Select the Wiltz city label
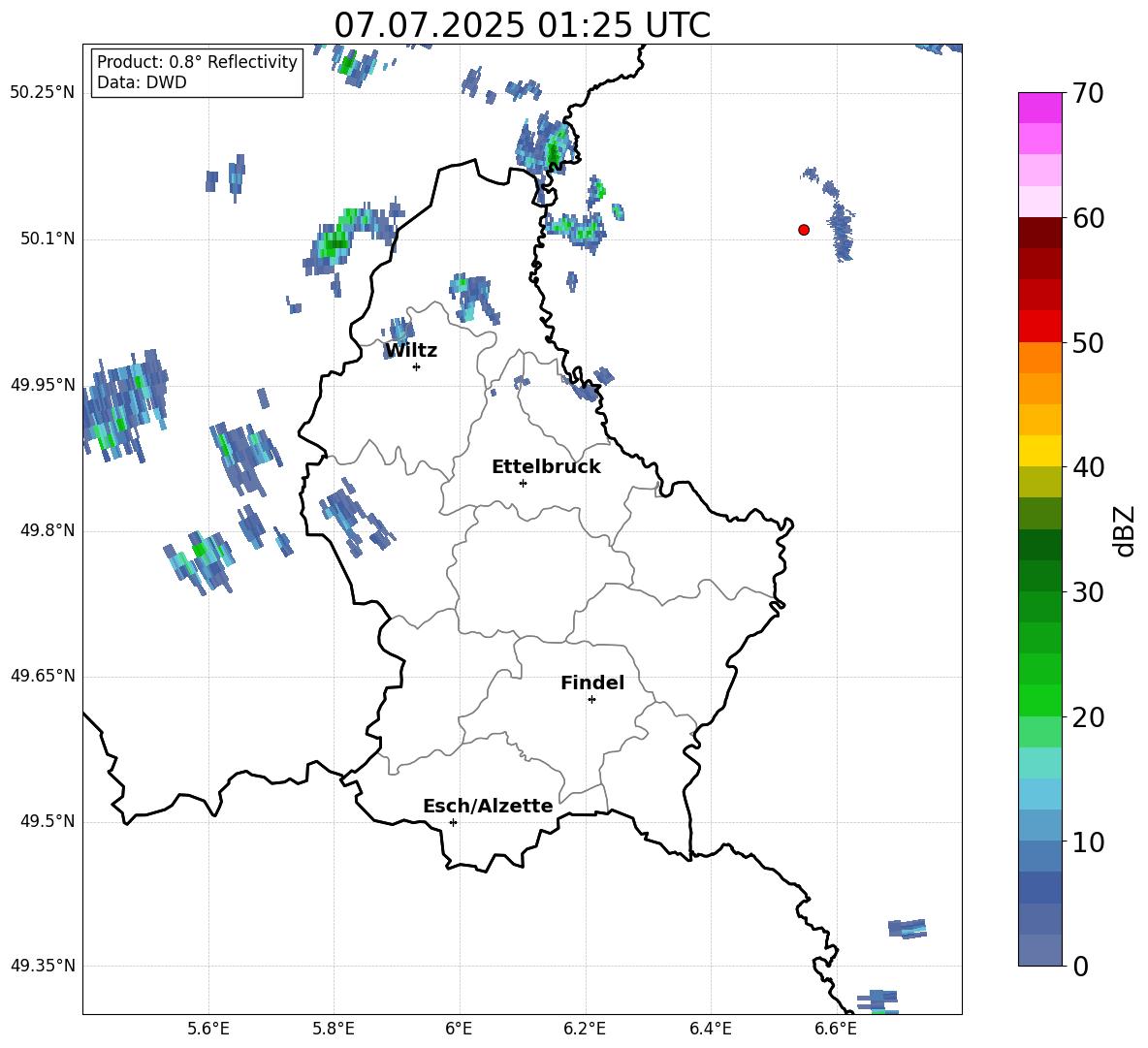 tap(411, 351)
